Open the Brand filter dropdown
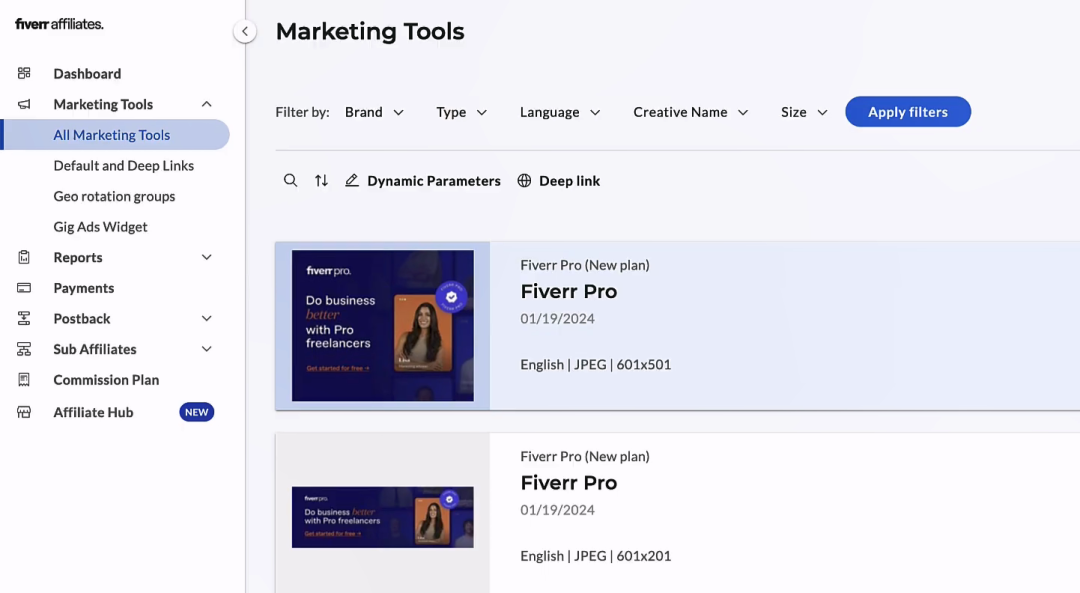 coord(374,112)
